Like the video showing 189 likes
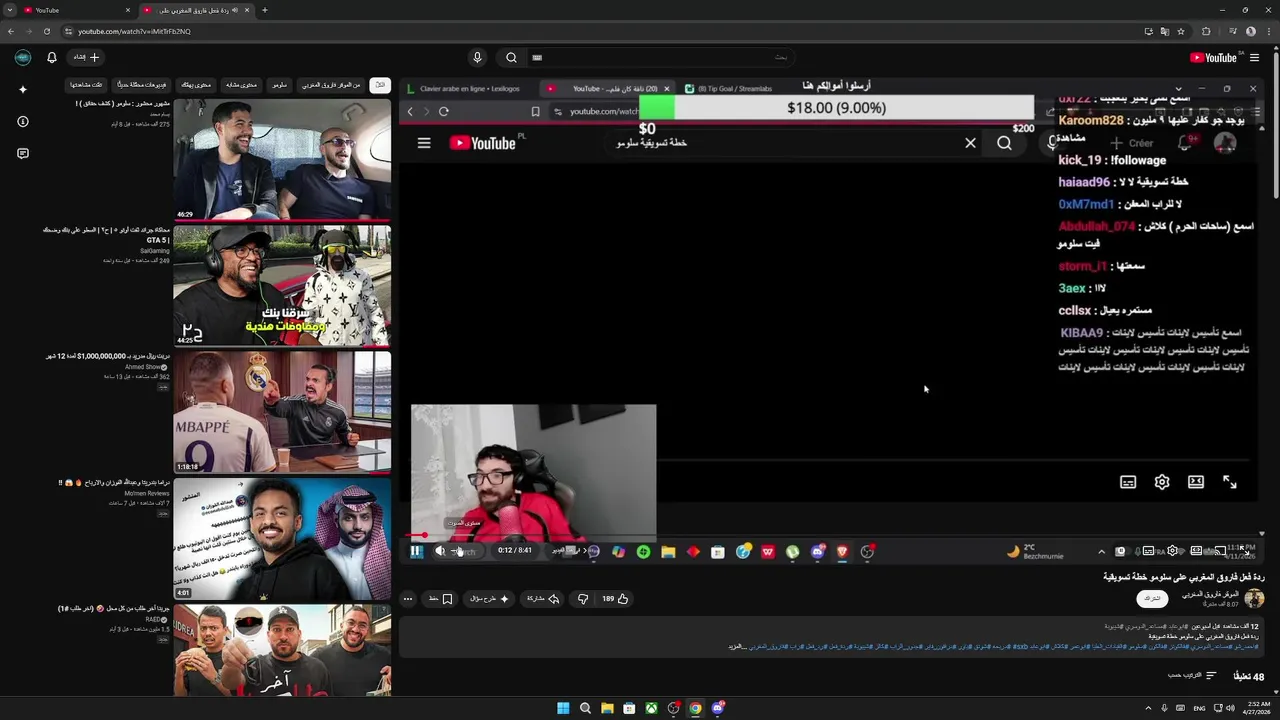The height and width of the screenshot is (720, 1280). click(615, 599)
